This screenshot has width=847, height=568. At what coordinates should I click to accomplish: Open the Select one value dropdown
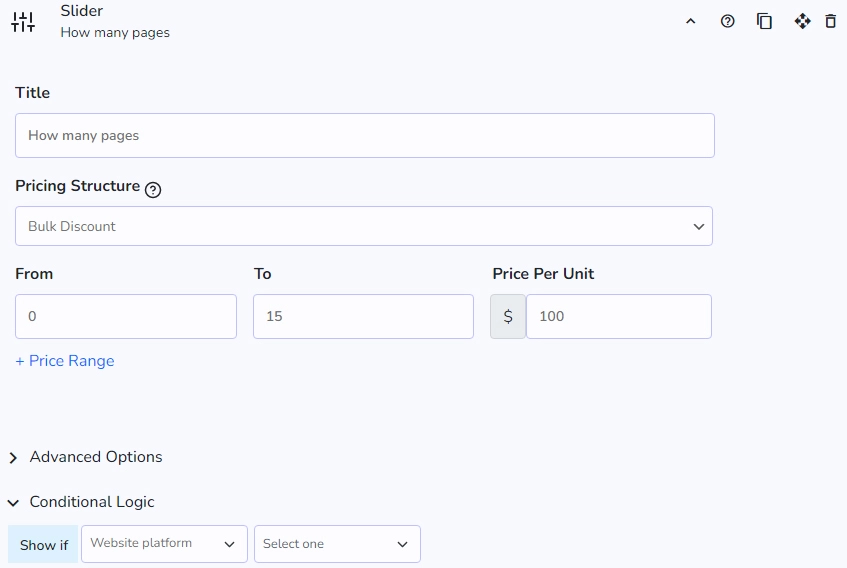(337, 544)
